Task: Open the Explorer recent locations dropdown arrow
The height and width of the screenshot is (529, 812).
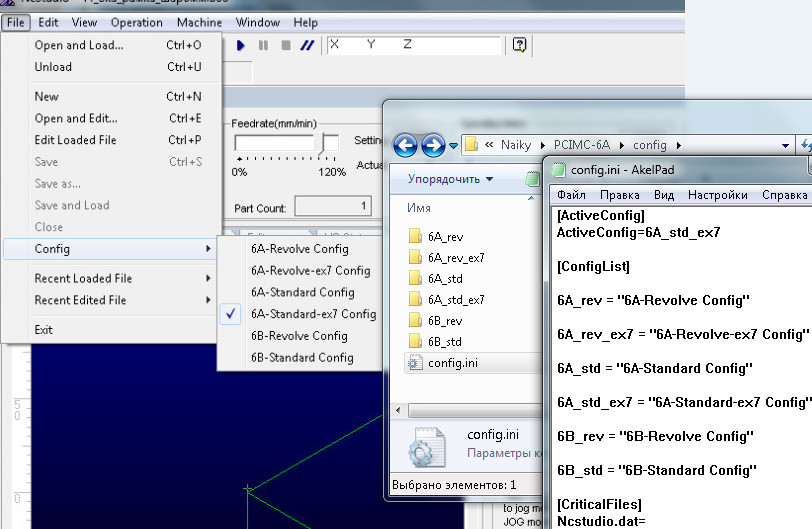Action: click(453, 146)
